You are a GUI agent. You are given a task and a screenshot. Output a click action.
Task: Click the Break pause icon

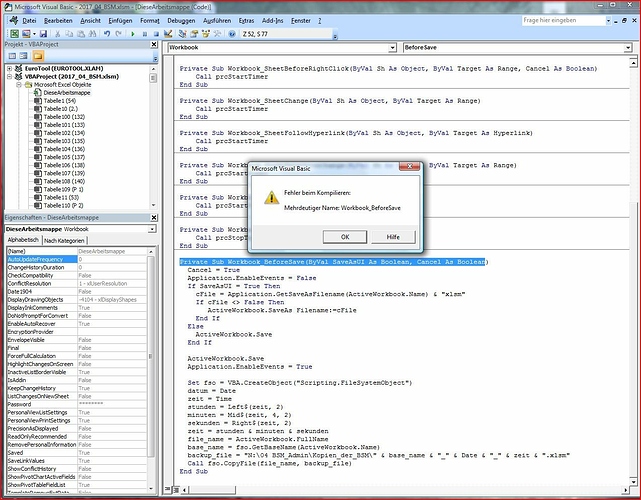[x=144, y=34]
